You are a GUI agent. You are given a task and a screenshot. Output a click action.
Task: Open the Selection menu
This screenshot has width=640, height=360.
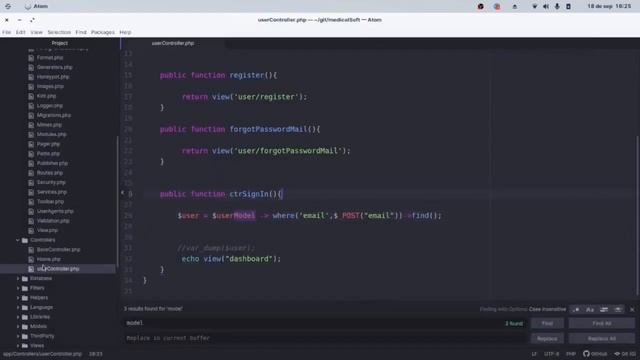pos(59,32)
